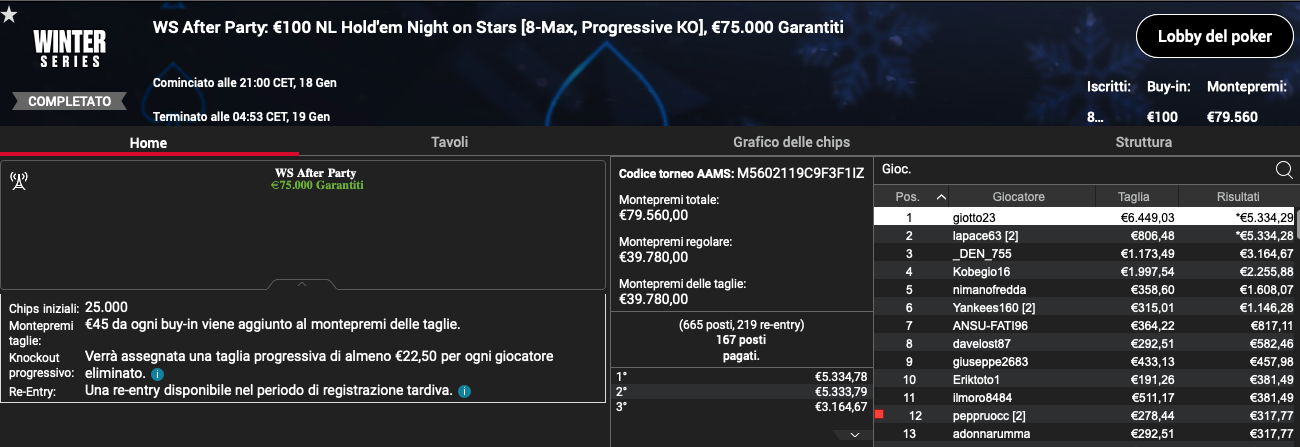Expand the prize payouts list chevron
This screenshot has width=1300, height=447.
tap(854, 435)
